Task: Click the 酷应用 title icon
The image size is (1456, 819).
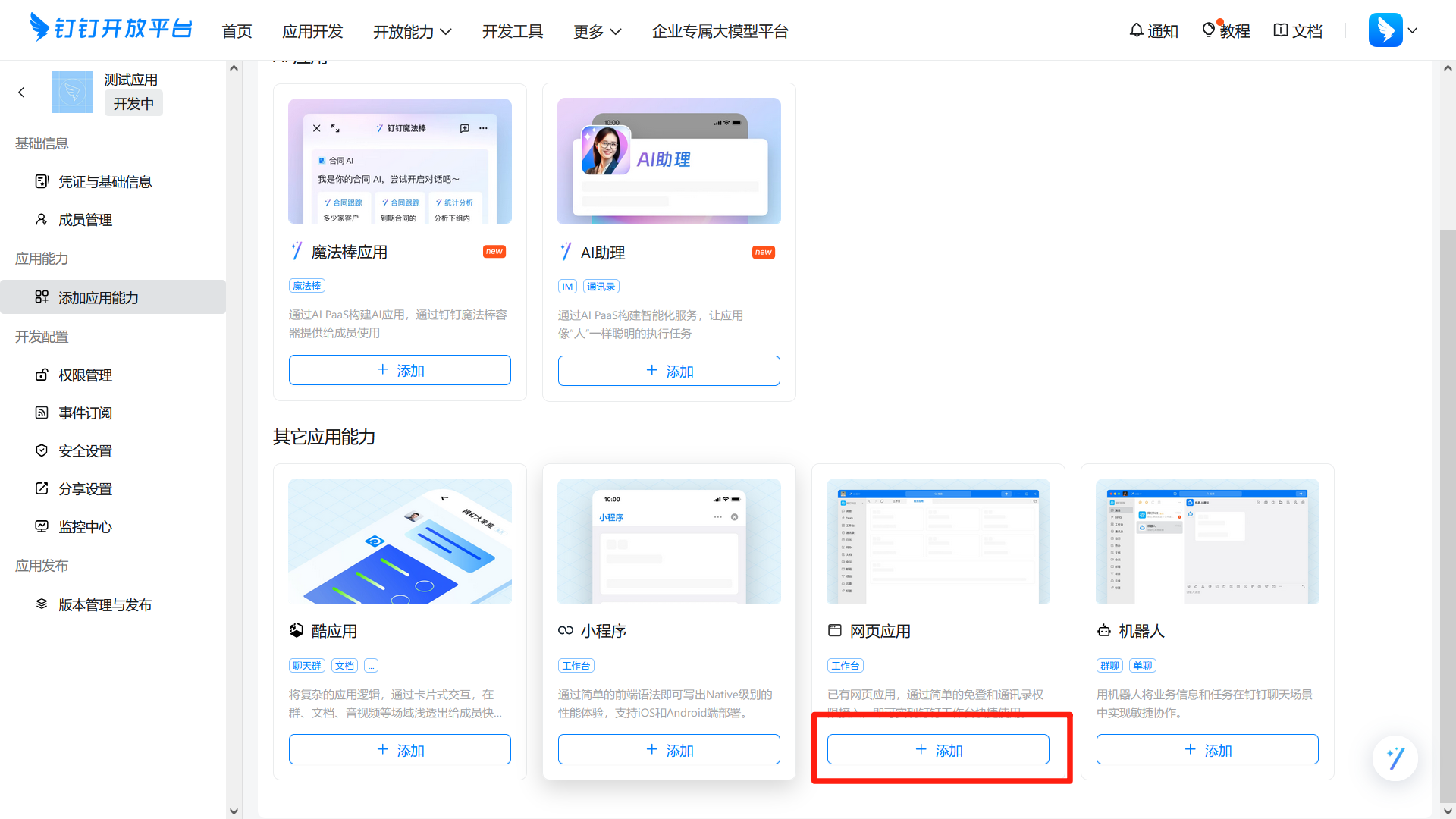Action: pos(297,630)
